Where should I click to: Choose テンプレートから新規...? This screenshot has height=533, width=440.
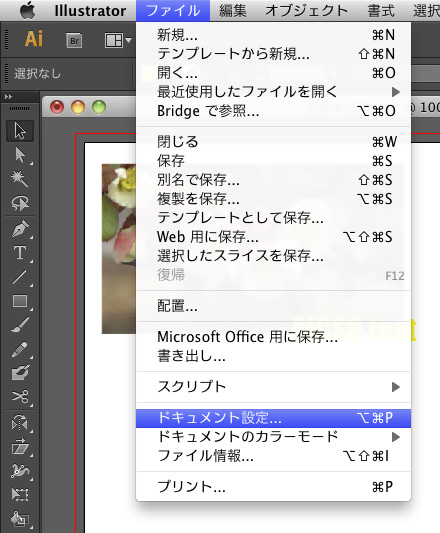273,54
